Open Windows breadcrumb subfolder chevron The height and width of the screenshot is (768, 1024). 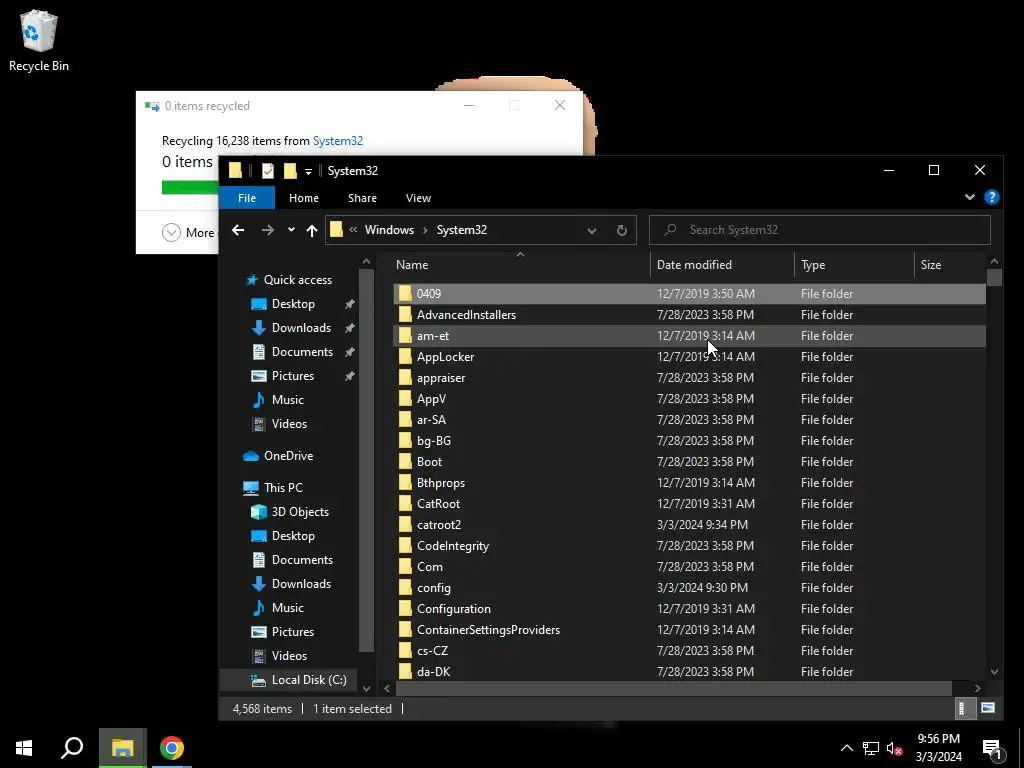coord(425,230)
